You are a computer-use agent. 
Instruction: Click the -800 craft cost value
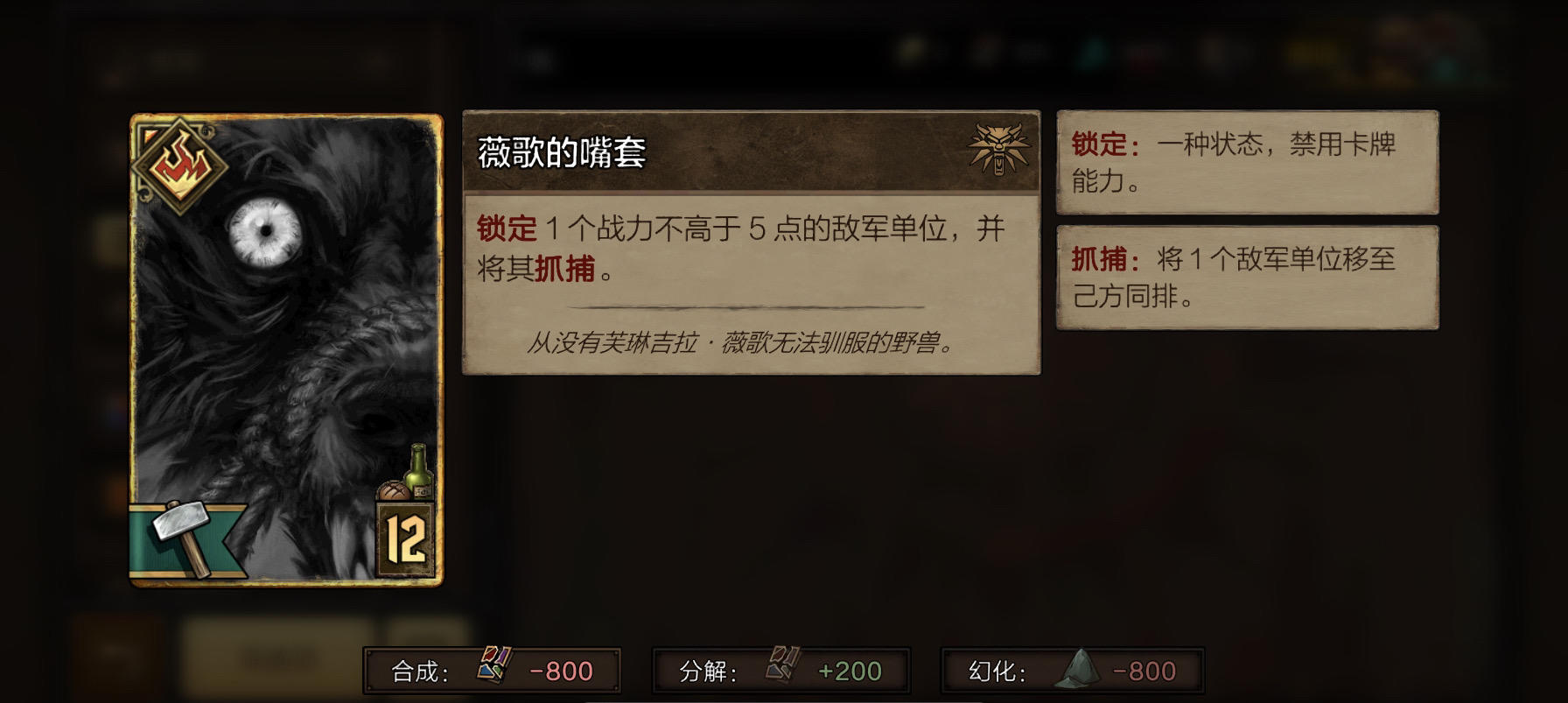(562, 671)
